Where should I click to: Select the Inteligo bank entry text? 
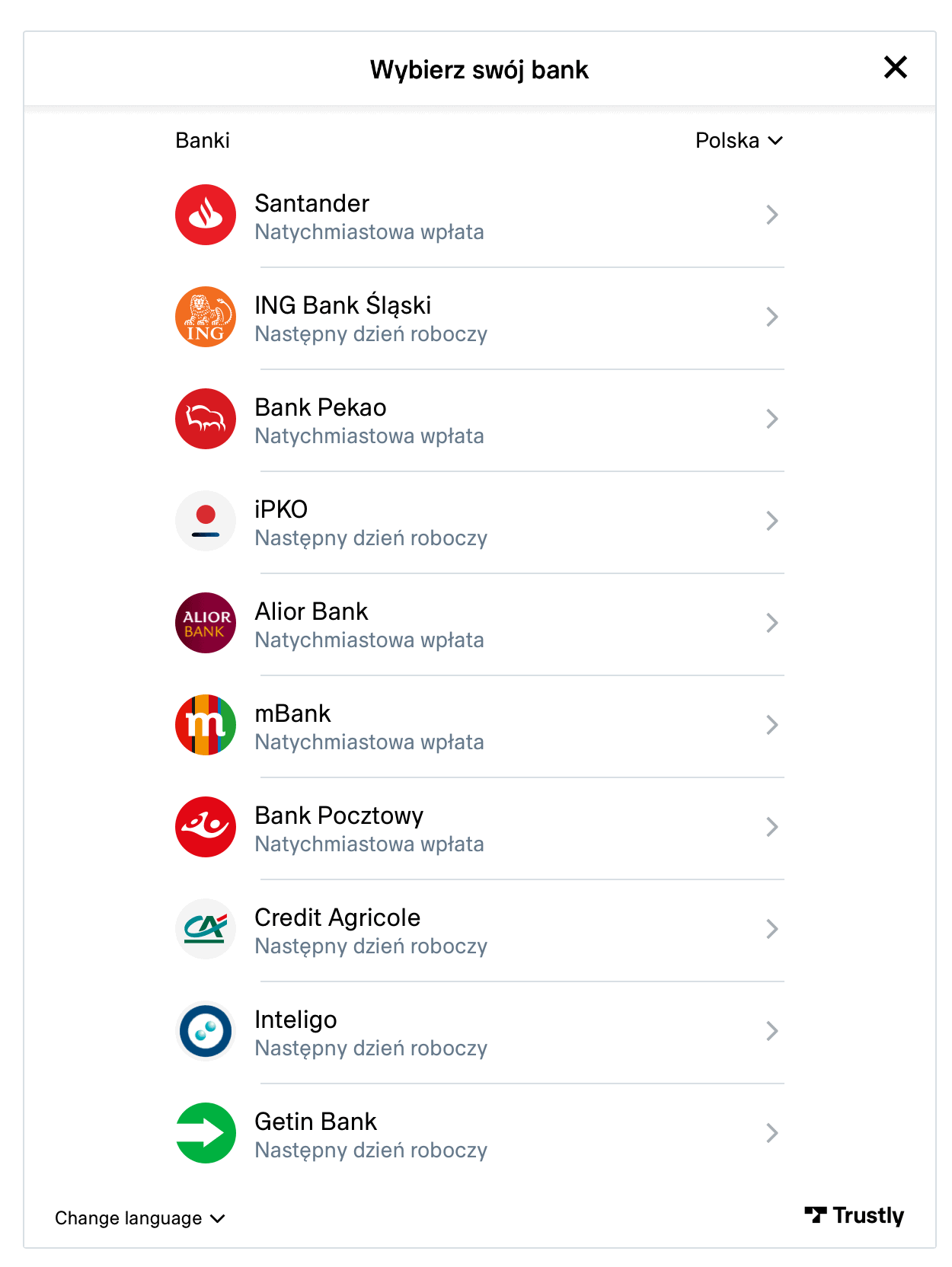click(371, 1032)
